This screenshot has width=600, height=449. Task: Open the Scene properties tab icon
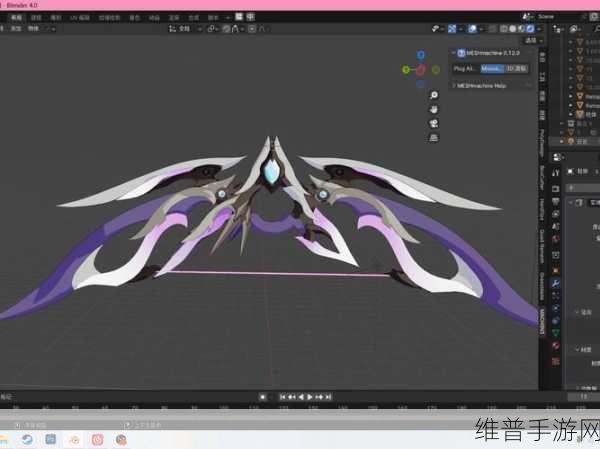pos(556,227)
